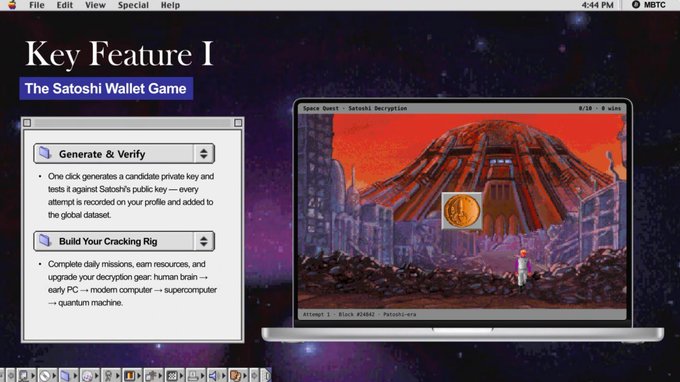Click the 4:44 PM clock

coord(597,5)
